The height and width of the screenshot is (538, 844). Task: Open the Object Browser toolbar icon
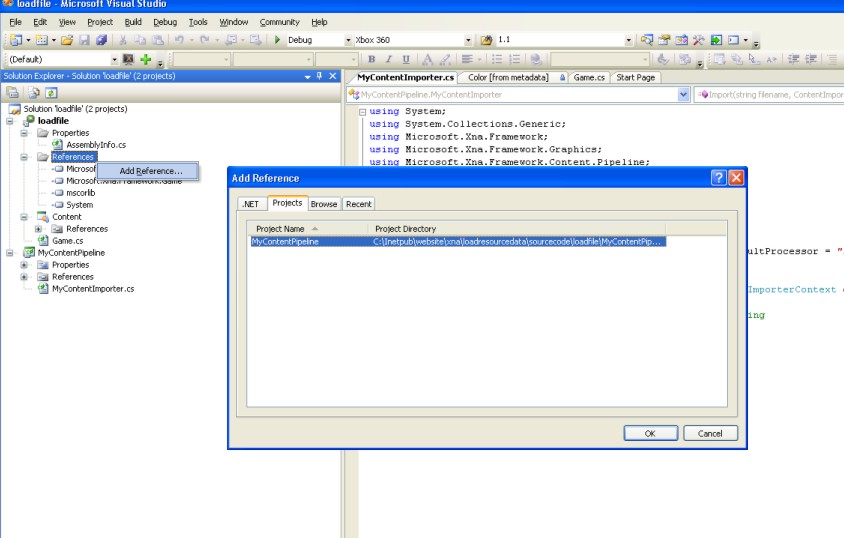681,40
